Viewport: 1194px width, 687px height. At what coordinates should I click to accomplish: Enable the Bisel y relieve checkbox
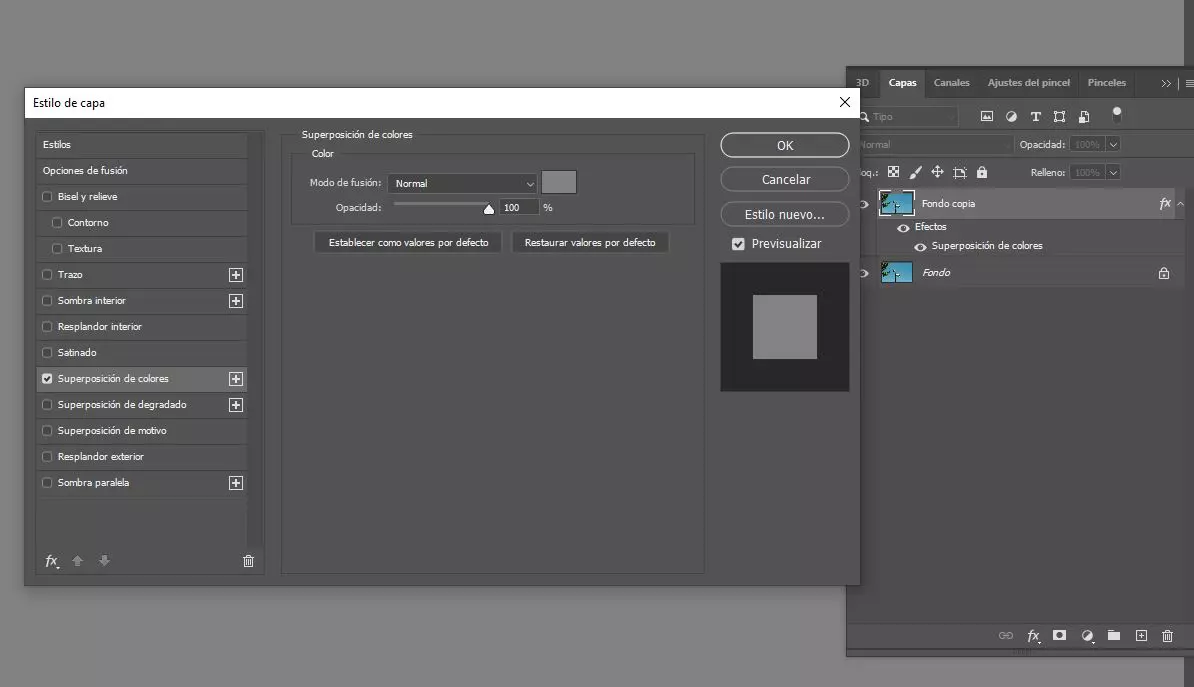pos(47,197)
